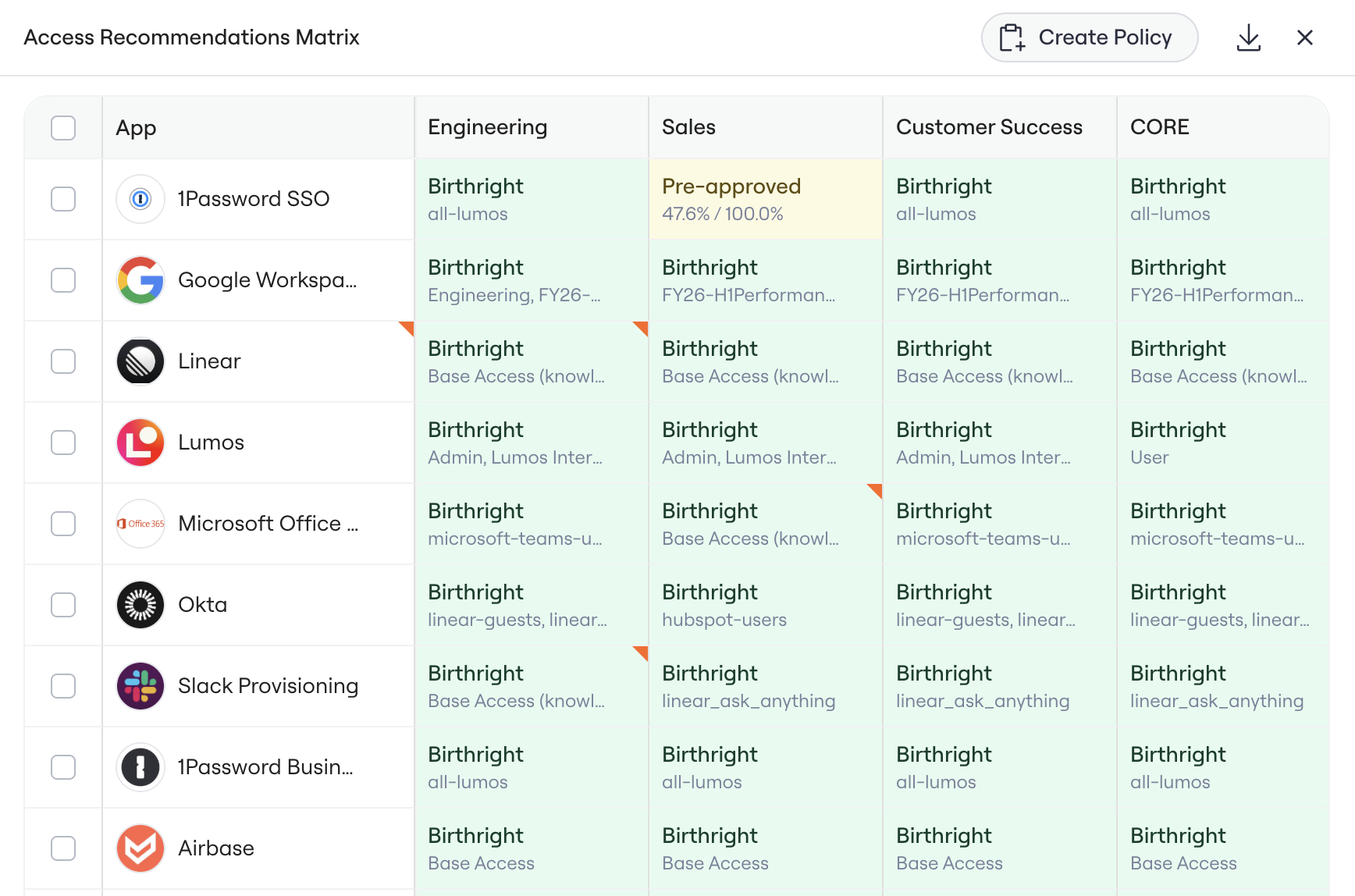The height and width of the screenshot is (896, 1355).
Task: Tick the Microsoft Office row checkbox
Action: coord(63,524)
